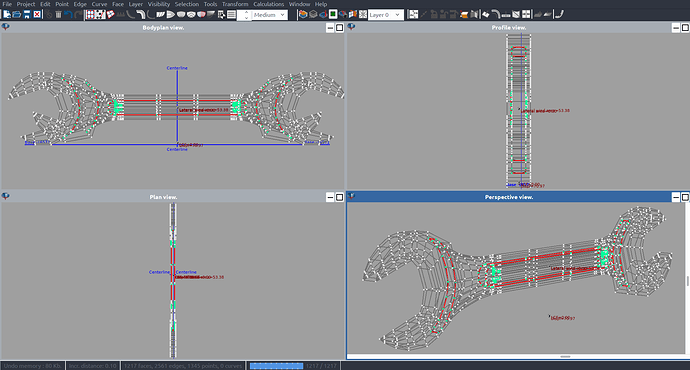Click the trash can delete icon
This screenshot has width=690, height=370.
point(58,15)
